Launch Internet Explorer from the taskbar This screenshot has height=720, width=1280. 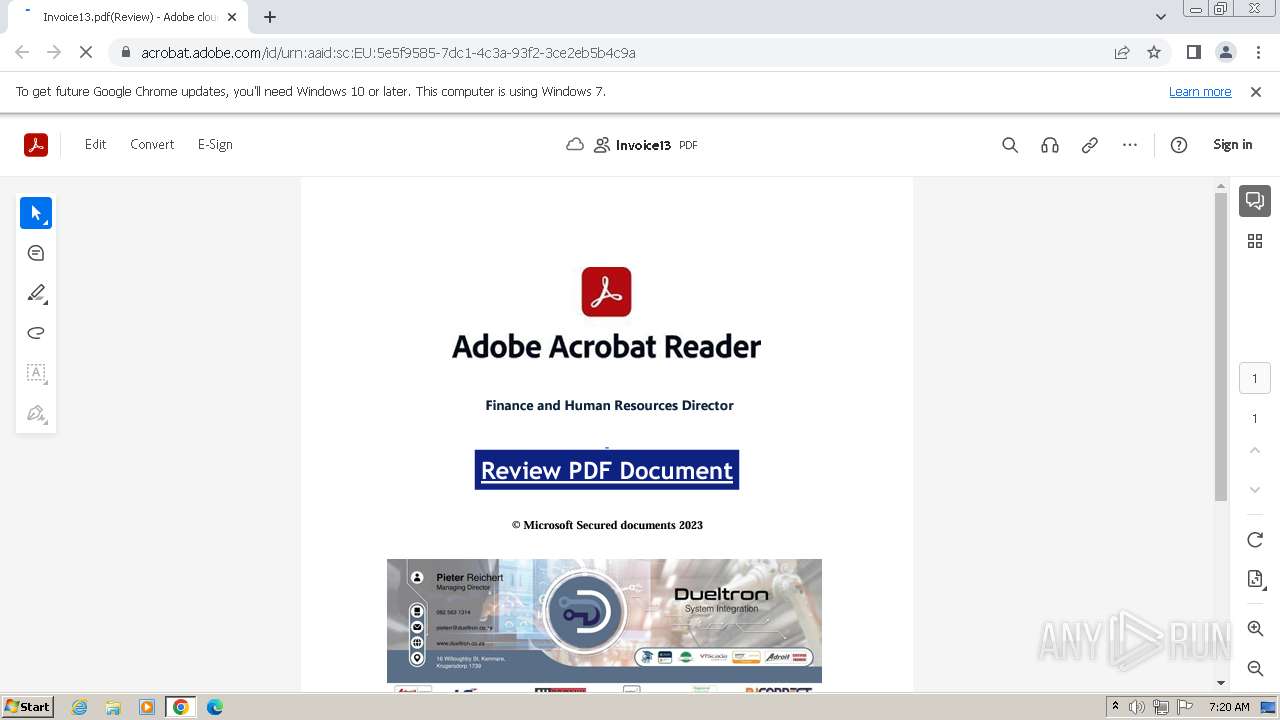click(x=80, y=707)
